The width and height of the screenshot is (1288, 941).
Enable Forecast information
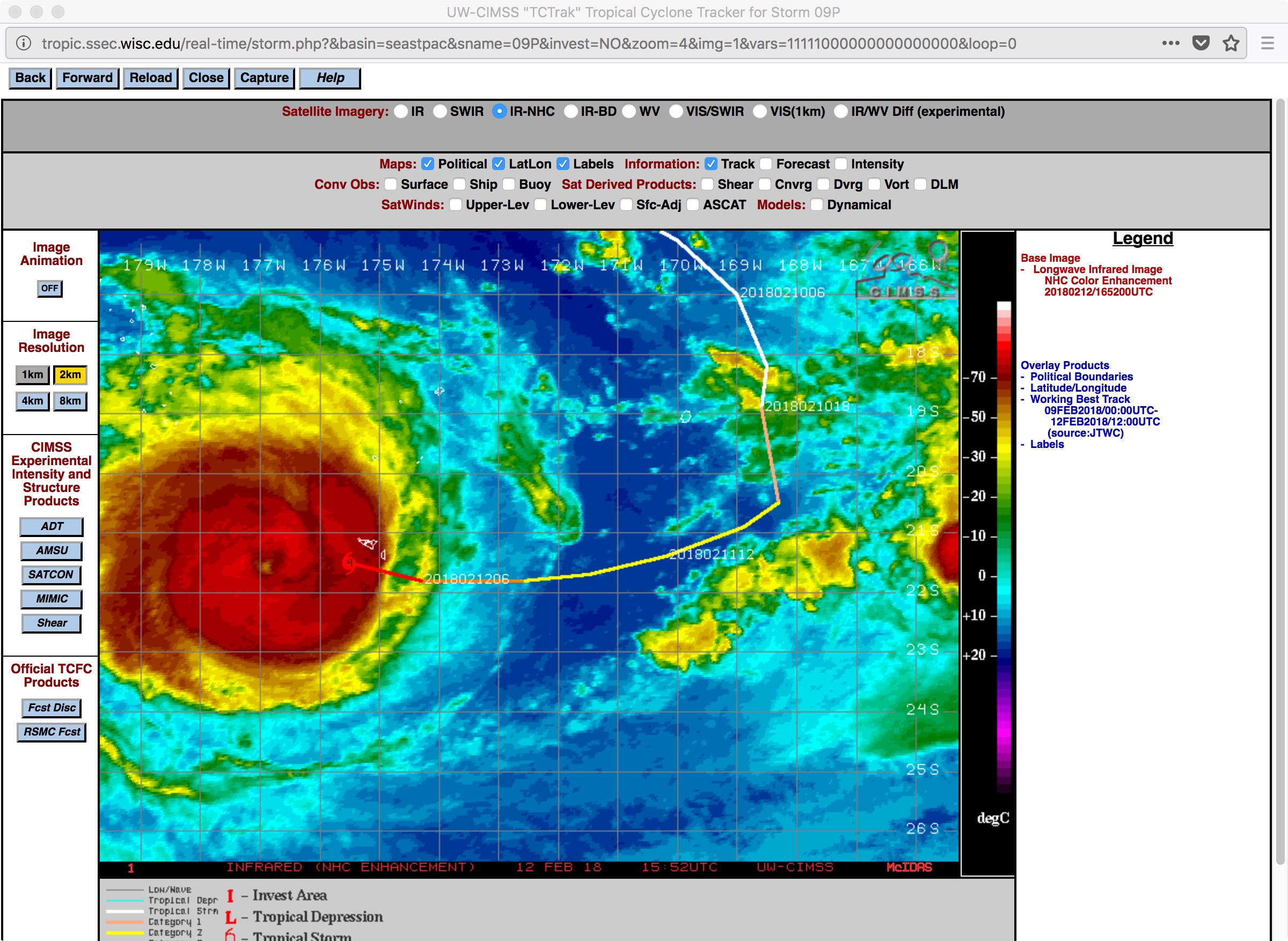pos(766,164)
